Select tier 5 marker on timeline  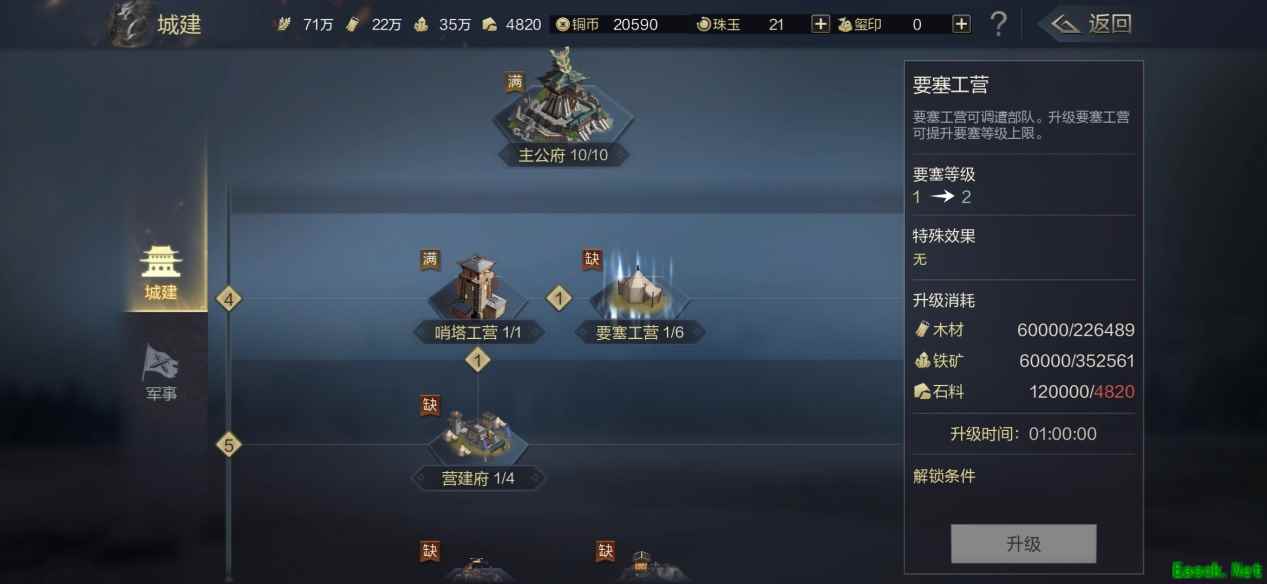pyautogui.click(x=229, y=445)
